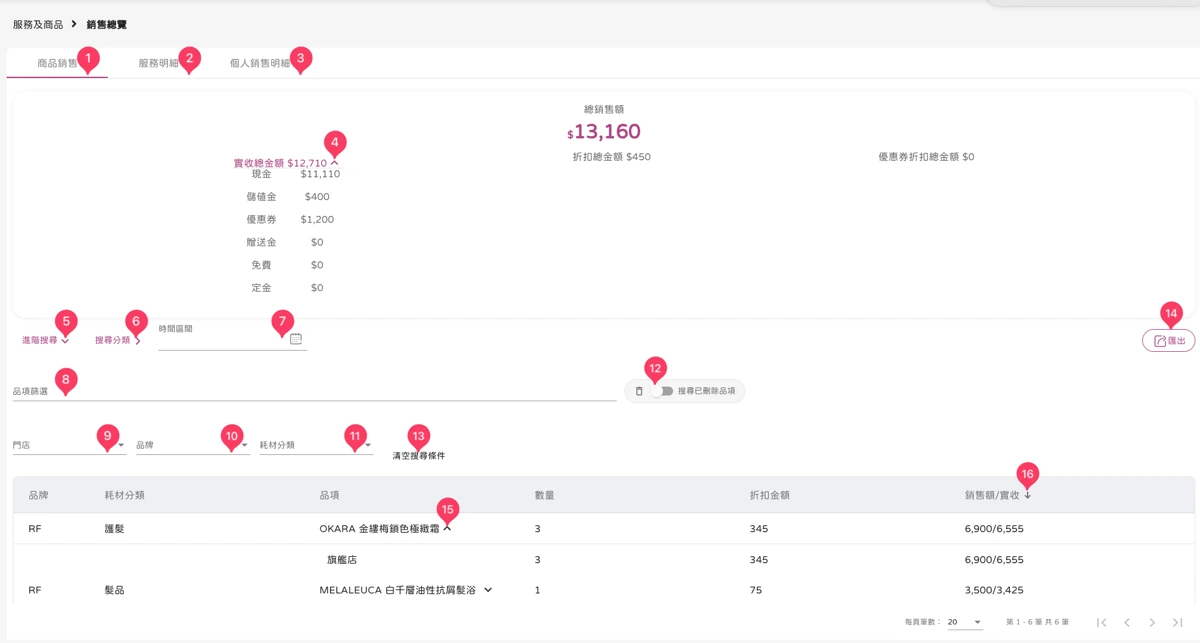
Task: Expand 進階搜尋 options
Action: pos(45,341)
